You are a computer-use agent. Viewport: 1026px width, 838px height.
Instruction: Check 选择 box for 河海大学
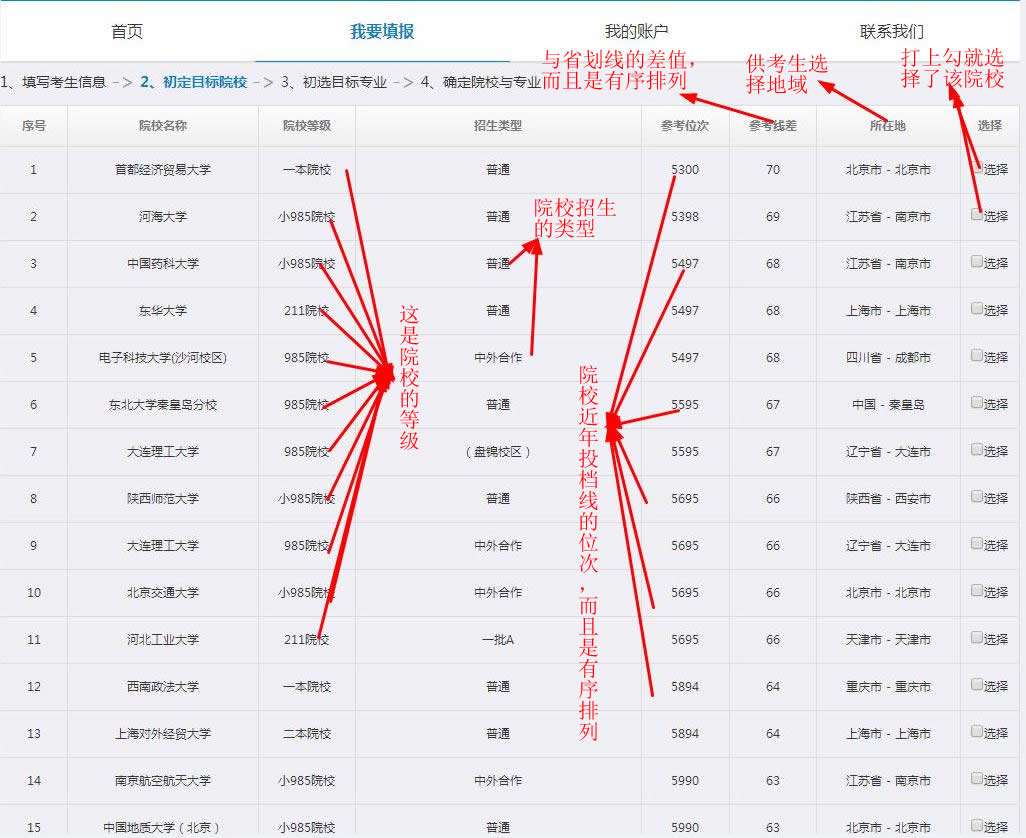pos(977,215)
